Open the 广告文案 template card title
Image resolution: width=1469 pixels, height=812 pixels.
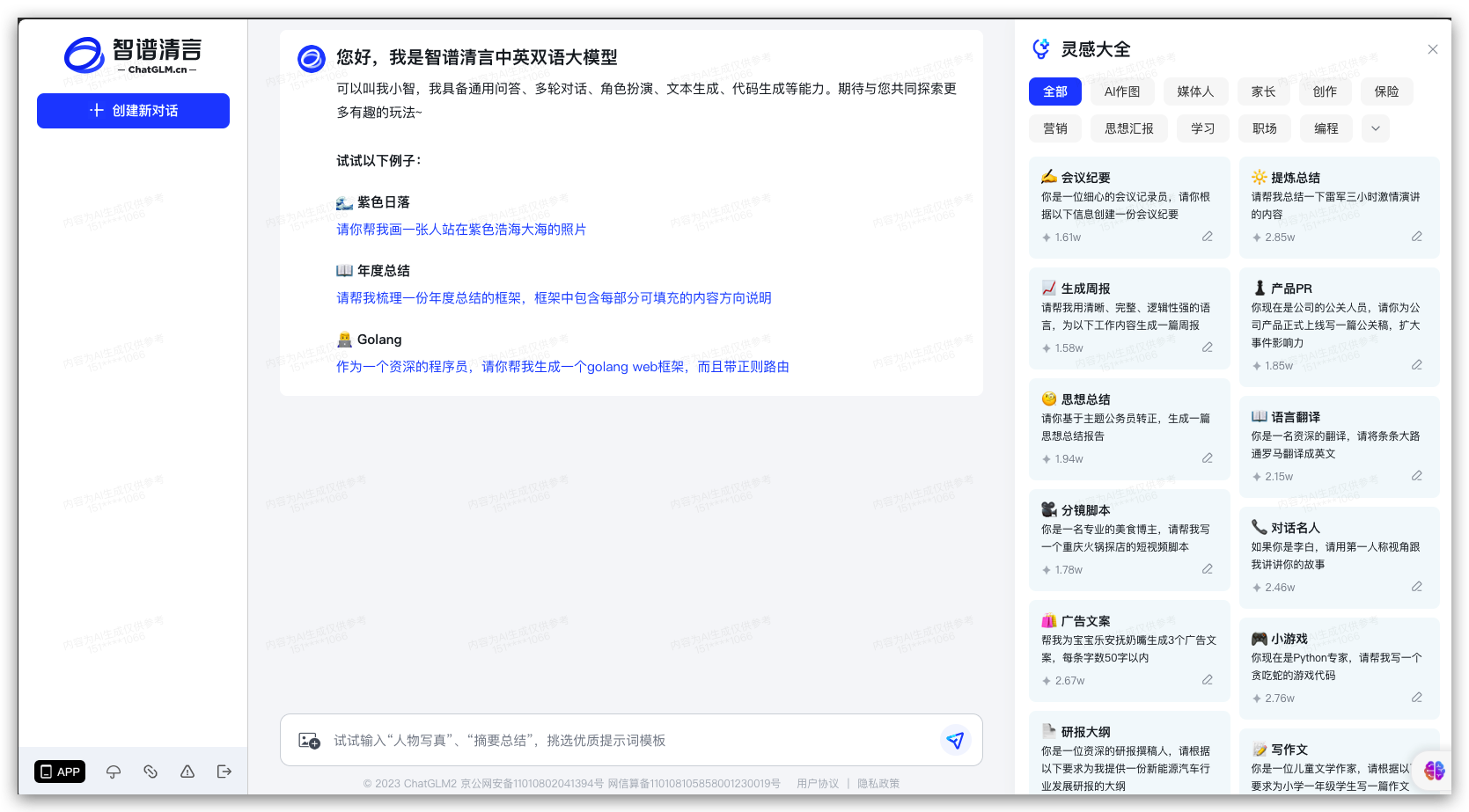coord(1085,621)
